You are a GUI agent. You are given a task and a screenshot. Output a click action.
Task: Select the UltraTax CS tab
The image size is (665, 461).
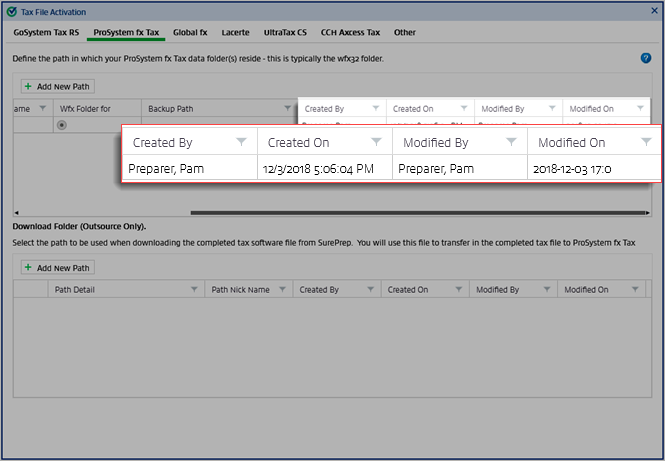tap(286, 33)
